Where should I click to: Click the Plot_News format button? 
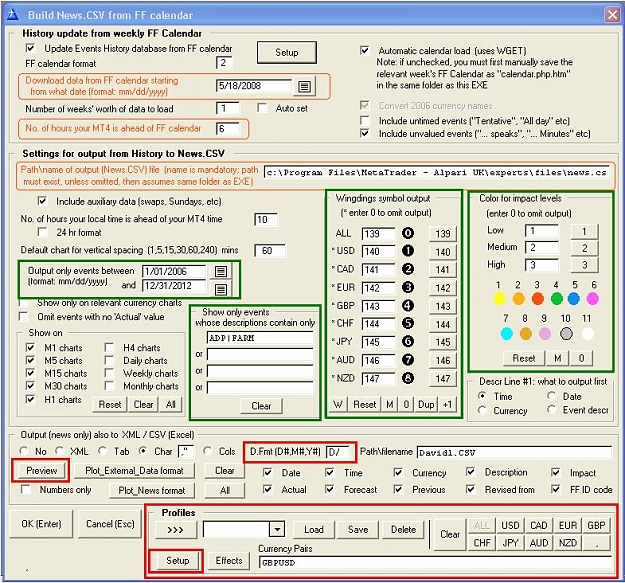pos(152,490)
